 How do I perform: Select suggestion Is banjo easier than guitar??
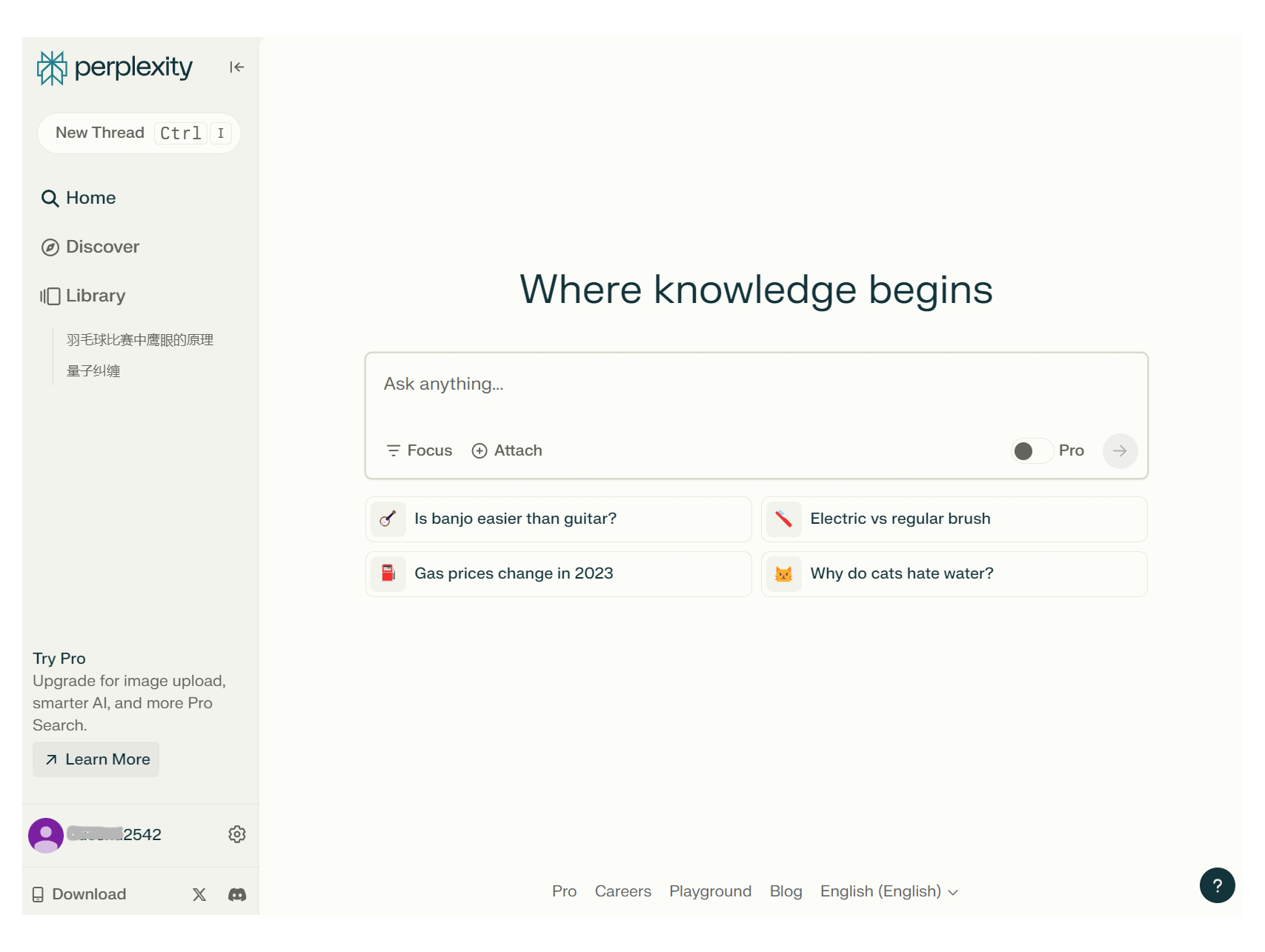click(559, 519)
